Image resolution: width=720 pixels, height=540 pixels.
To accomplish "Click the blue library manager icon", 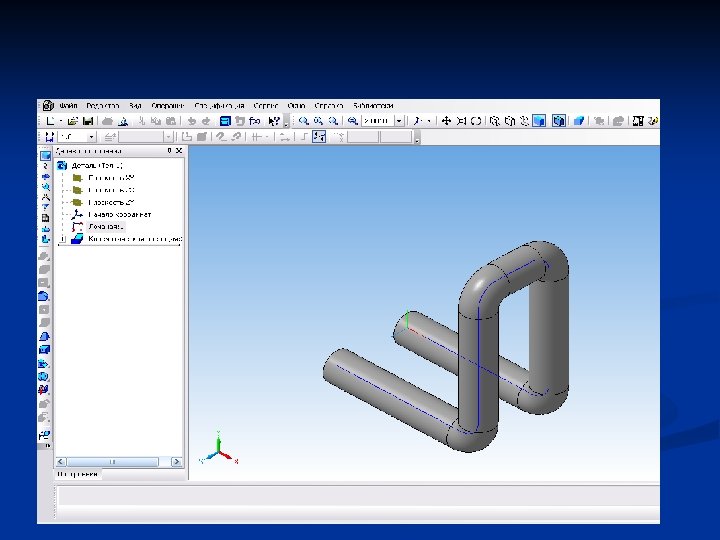I will click(225, 121).
